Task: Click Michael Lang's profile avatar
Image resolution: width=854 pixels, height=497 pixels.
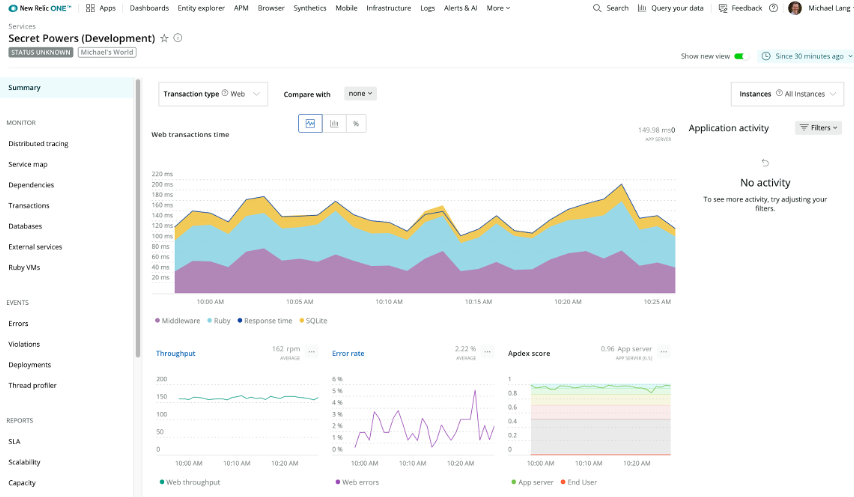Action: [x=795, y=8]
